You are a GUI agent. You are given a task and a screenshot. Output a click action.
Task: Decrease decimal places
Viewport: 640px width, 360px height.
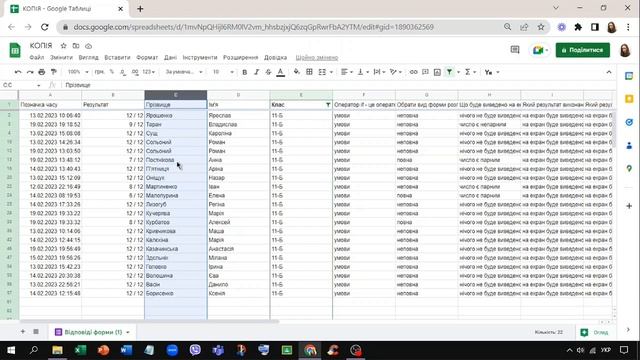pyautogui.click(x=123, y=72)
